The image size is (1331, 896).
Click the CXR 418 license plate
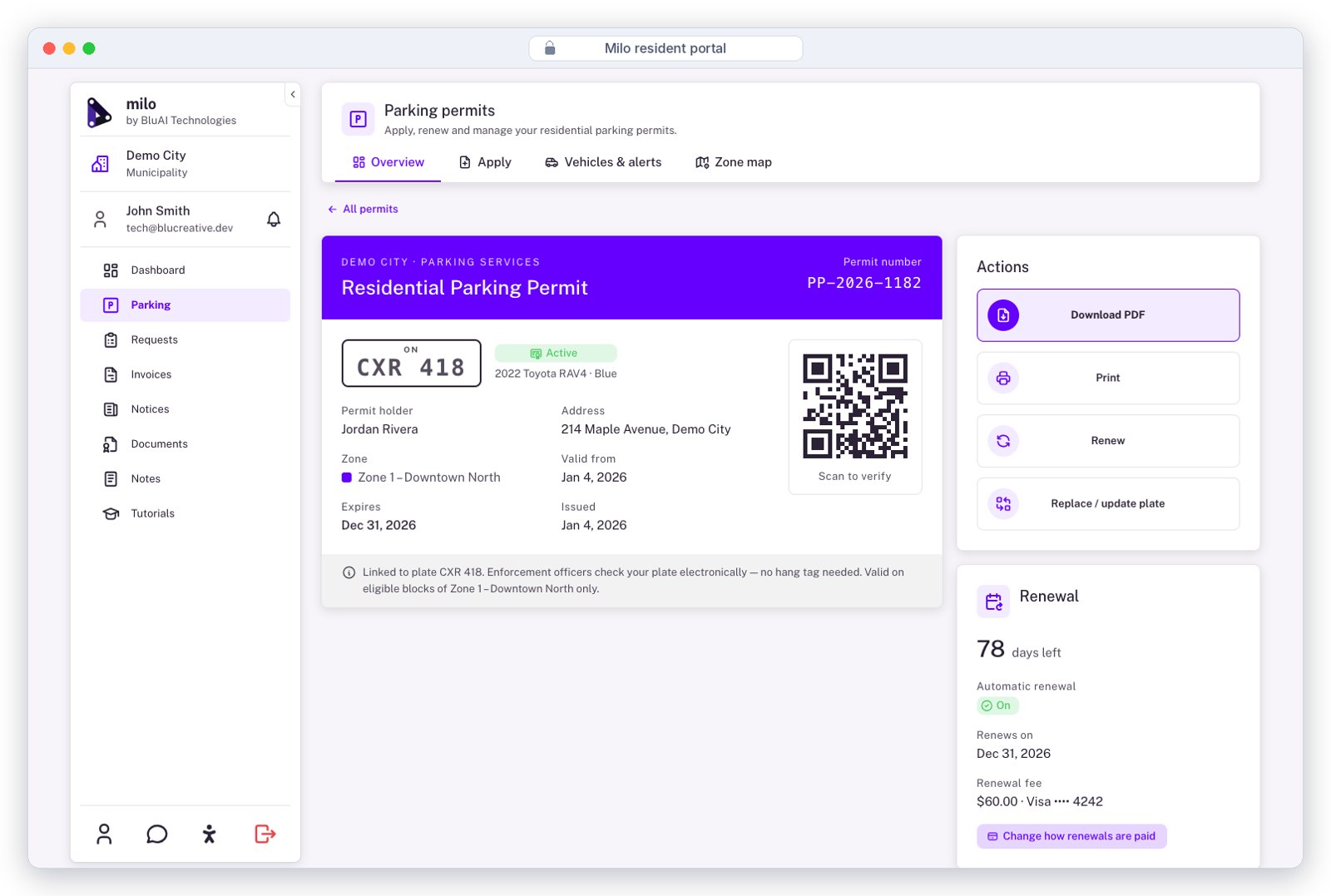411,364
